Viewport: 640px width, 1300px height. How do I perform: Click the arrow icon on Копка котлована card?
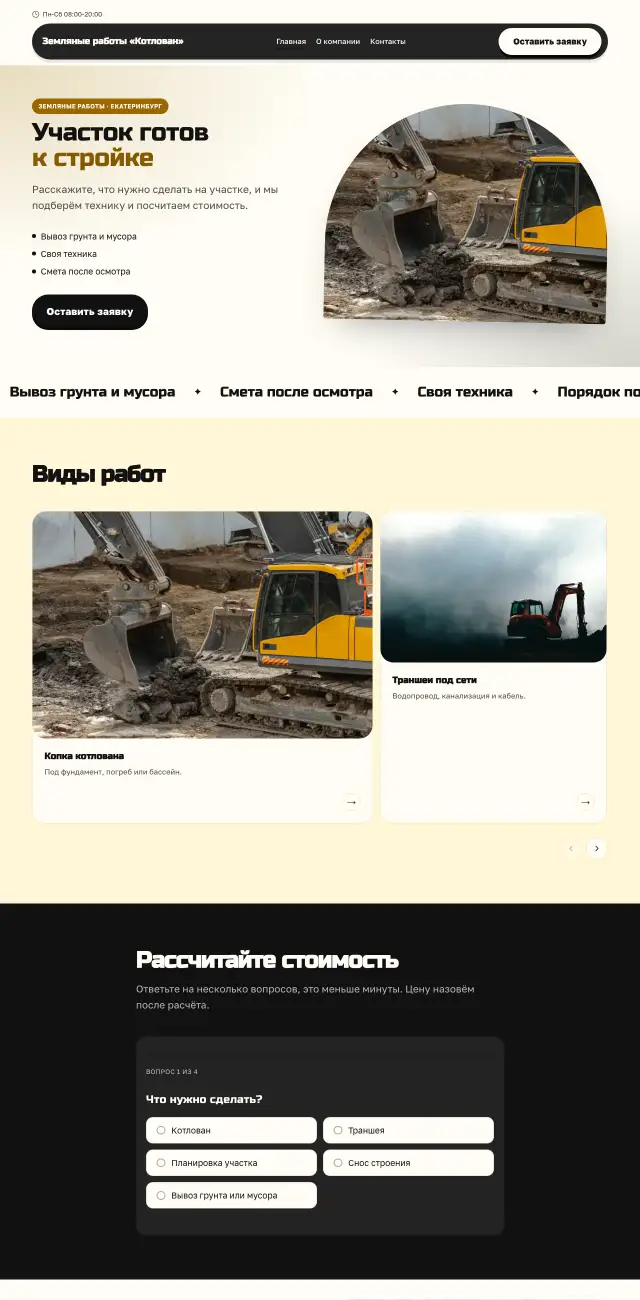(x=351, y=801)
